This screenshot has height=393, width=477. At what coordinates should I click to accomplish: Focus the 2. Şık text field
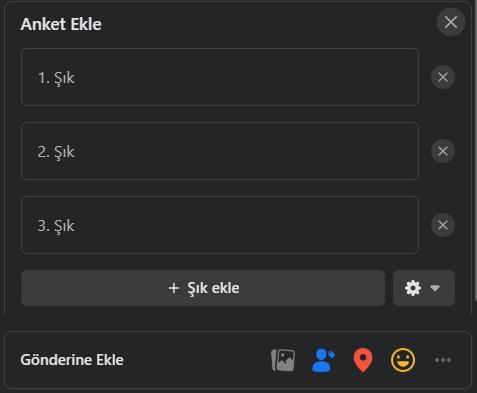[x=220, y=151]
